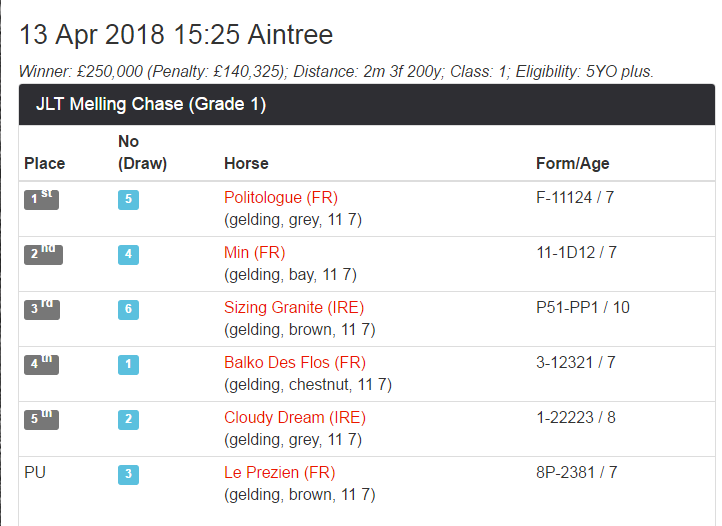The height and width of the screenshot is (526, 722).
Task: Click the JLT Melling Chase header bar
Action: click(366, 104)
